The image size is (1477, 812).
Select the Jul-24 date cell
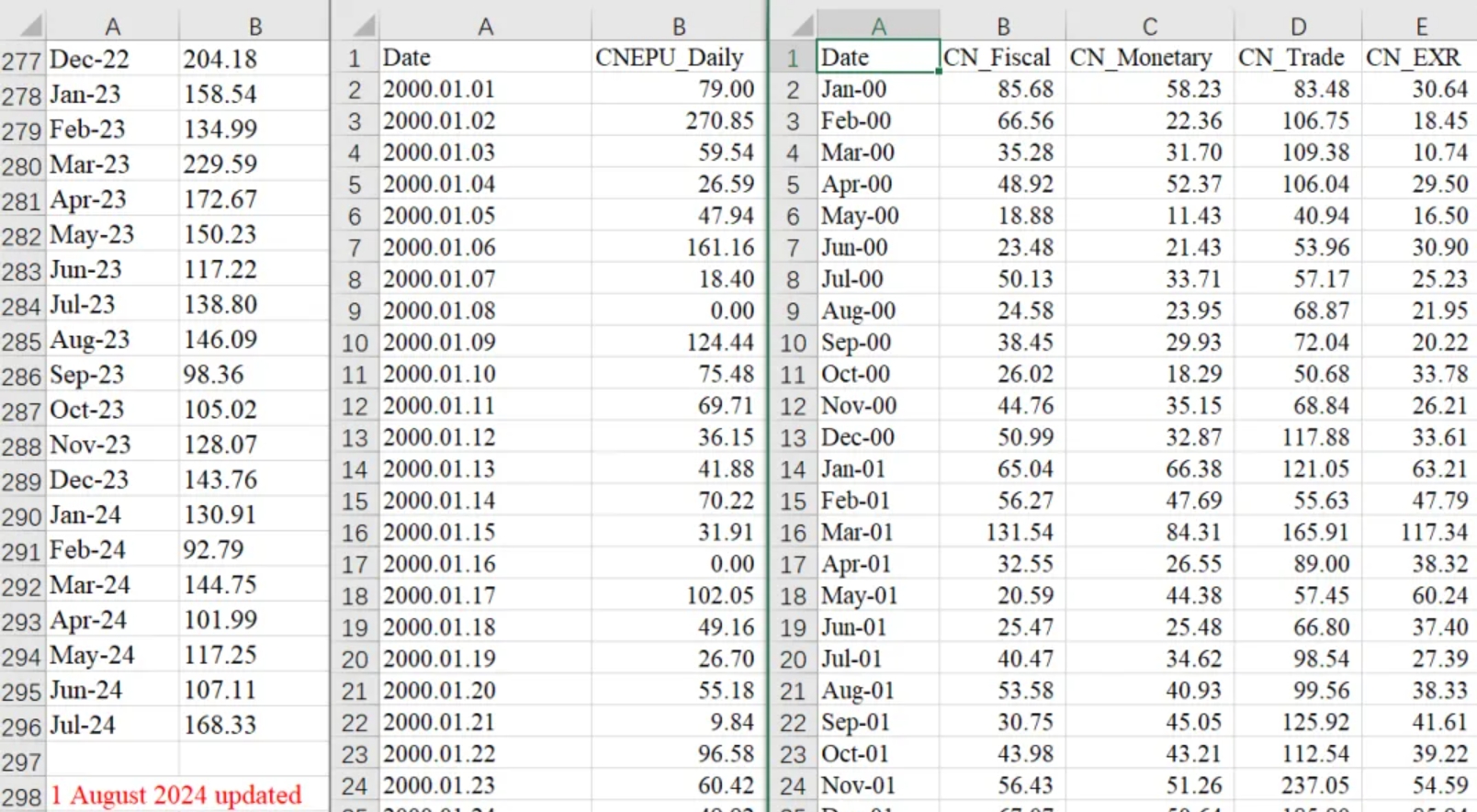click(x=112, y=726)
